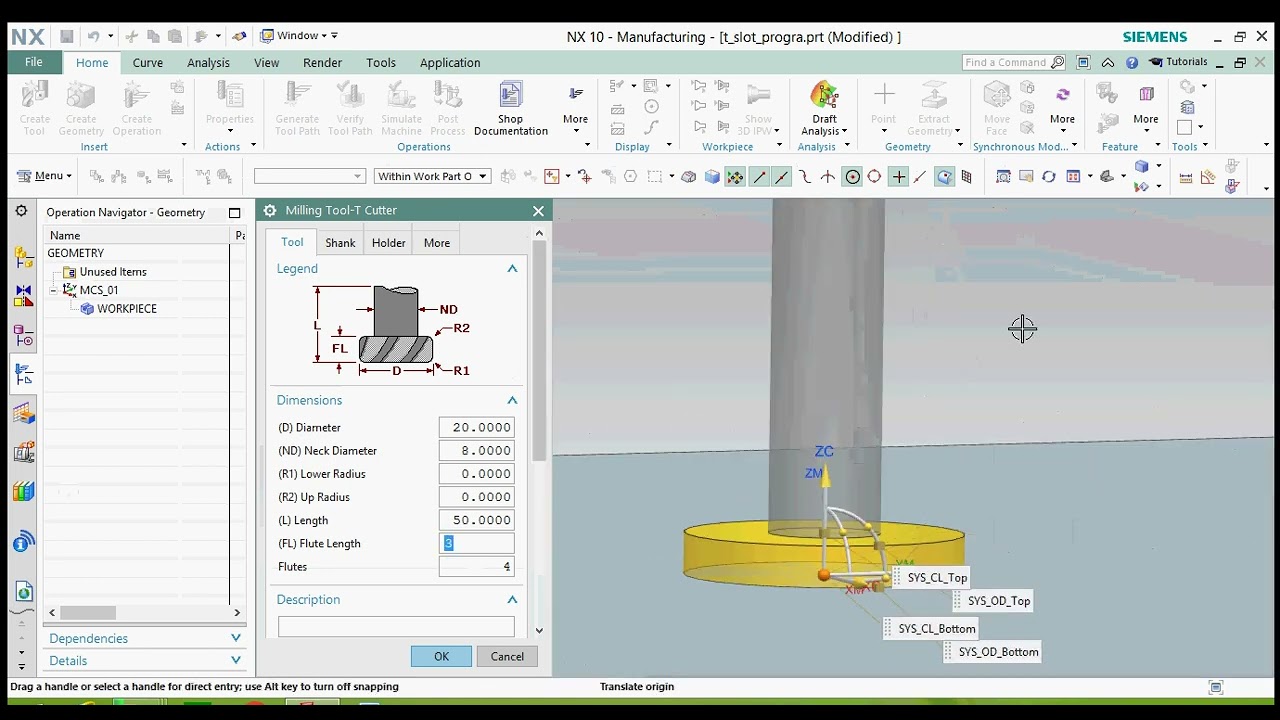
Task: Click the Milling Tool dialog gear icon
Action: pyautogui.click(x=270, y=210)
